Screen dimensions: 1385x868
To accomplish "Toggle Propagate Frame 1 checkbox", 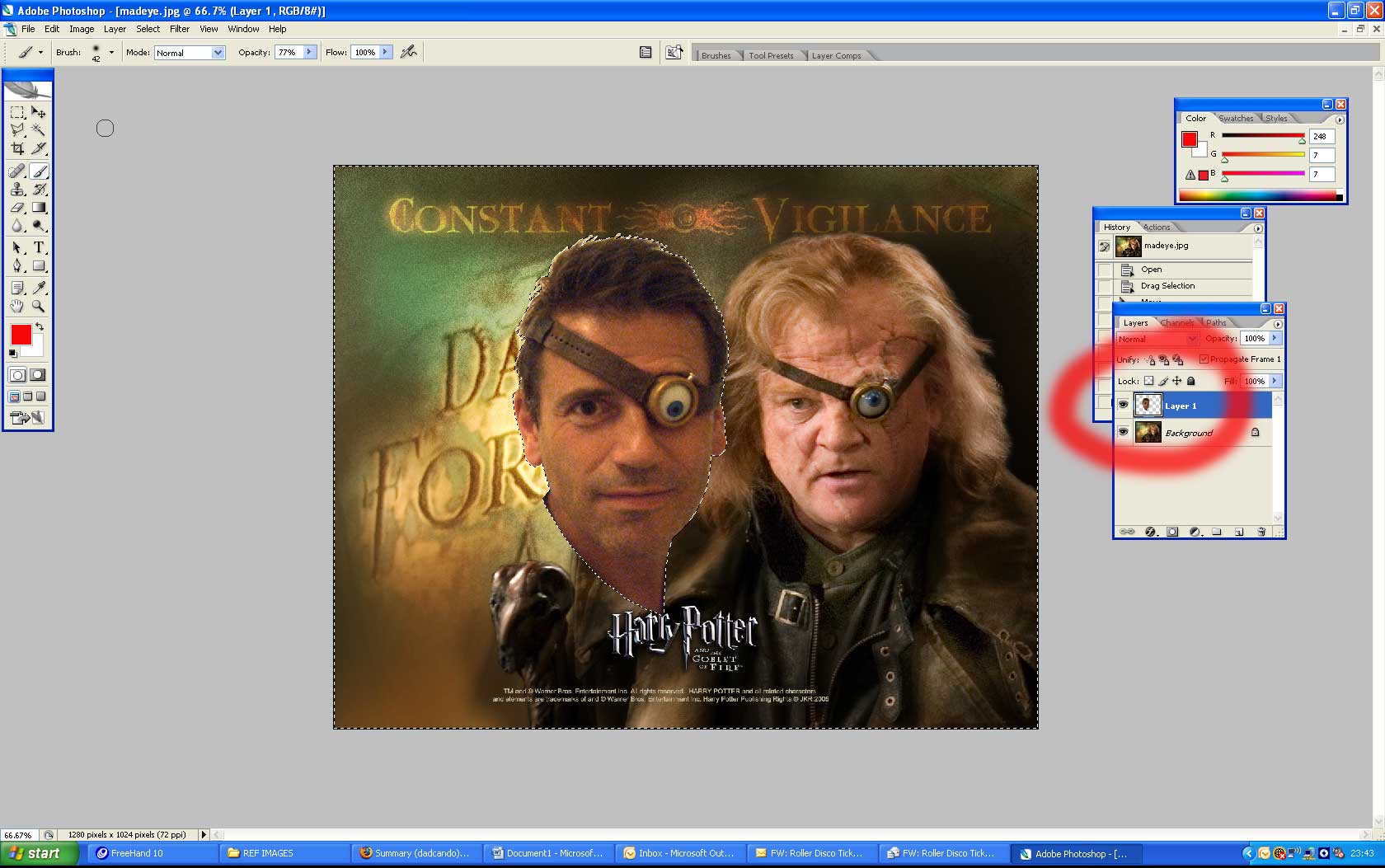I will (x=1204, y=359).
